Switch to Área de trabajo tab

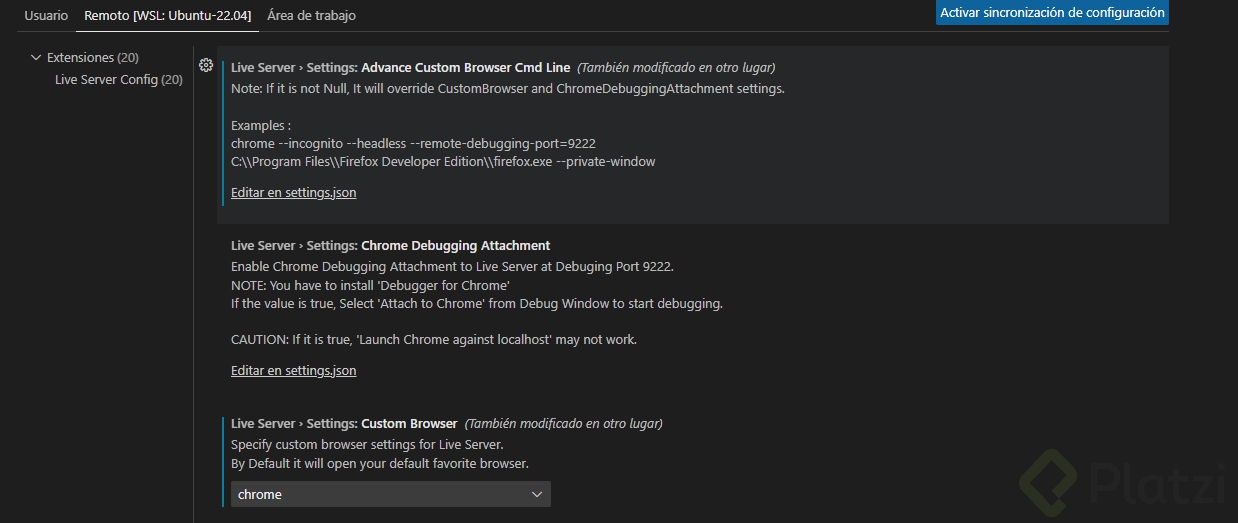(x=311, y=15)
